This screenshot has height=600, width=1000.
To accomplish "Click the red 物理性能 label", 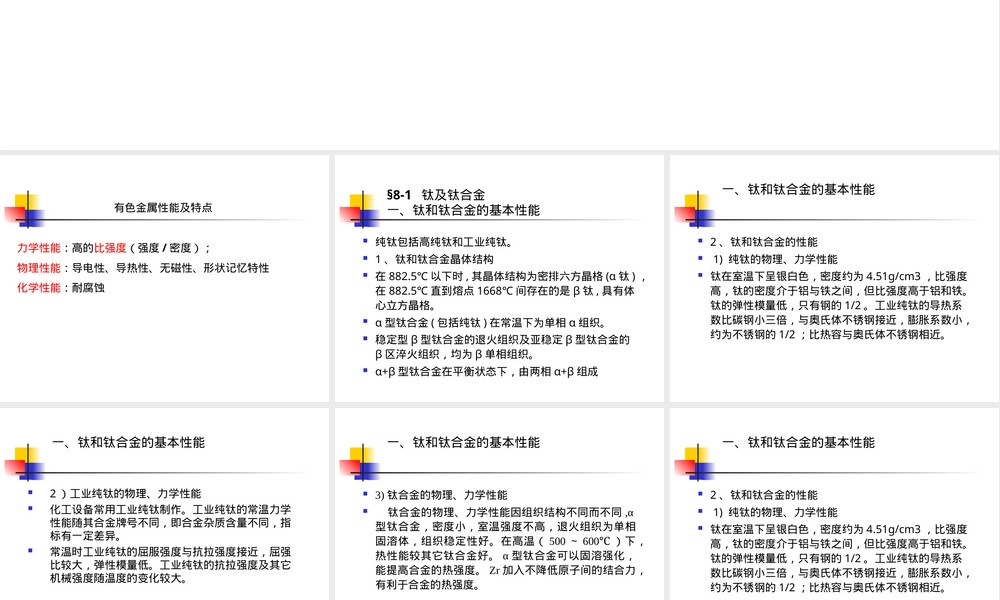I will click(x=39, y=268).
